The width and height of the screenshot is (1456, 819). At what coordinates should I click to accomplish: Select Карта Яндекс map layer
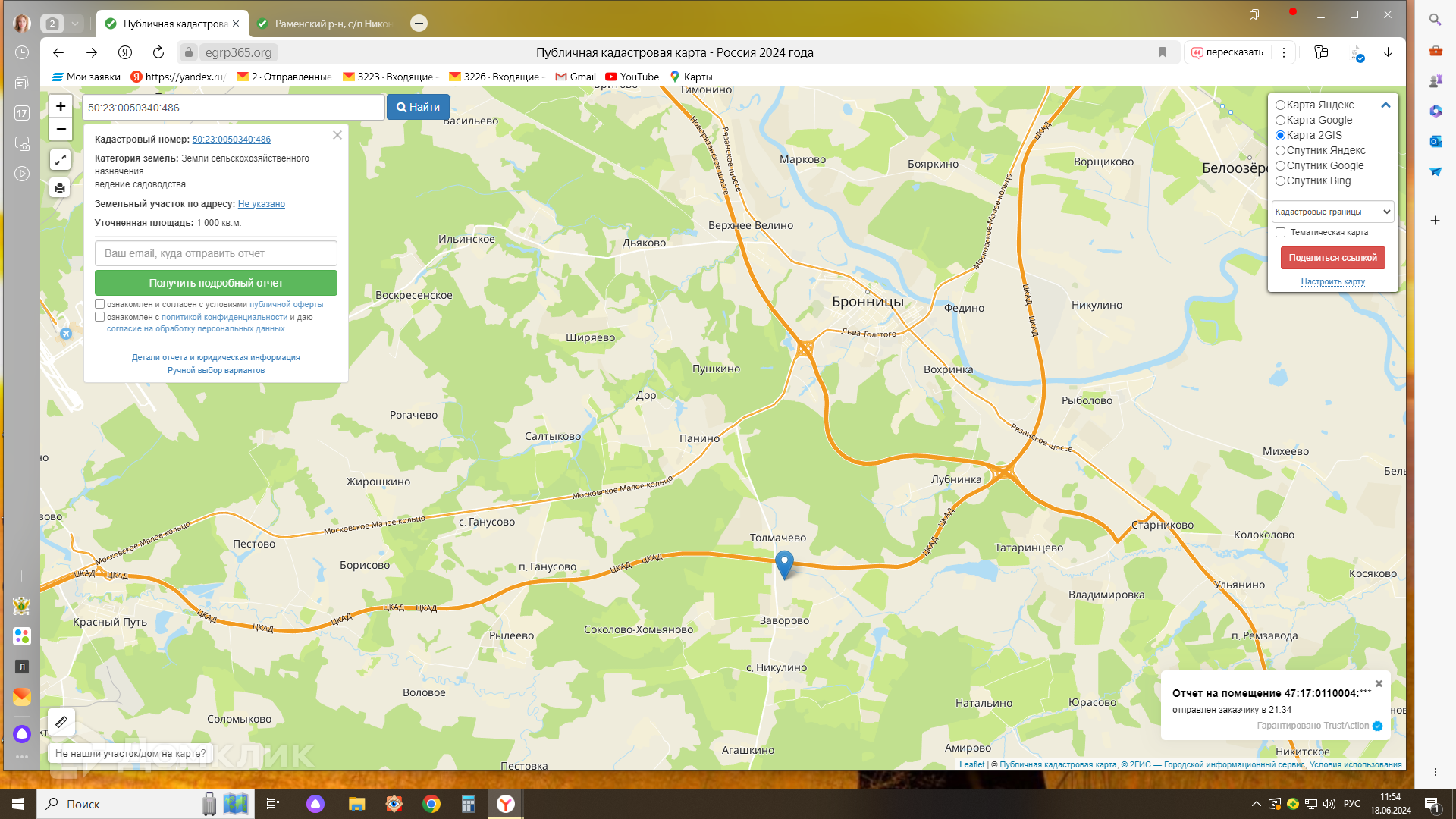click(x=1280, y=105)
